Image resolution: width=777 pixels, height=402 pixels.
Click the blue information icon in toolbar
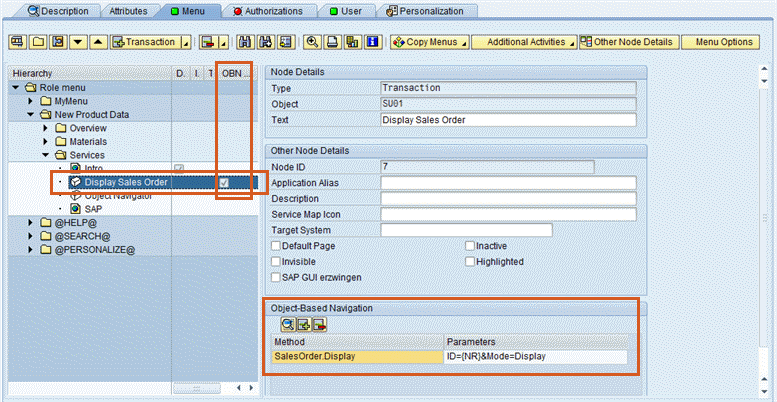(372, 43)
